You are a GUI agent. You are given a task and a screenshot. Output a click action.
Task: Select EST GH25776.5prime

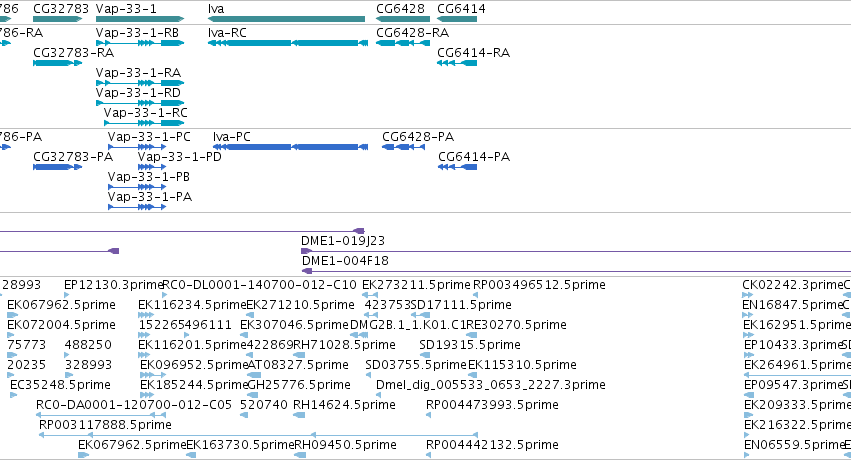(299, 385)
